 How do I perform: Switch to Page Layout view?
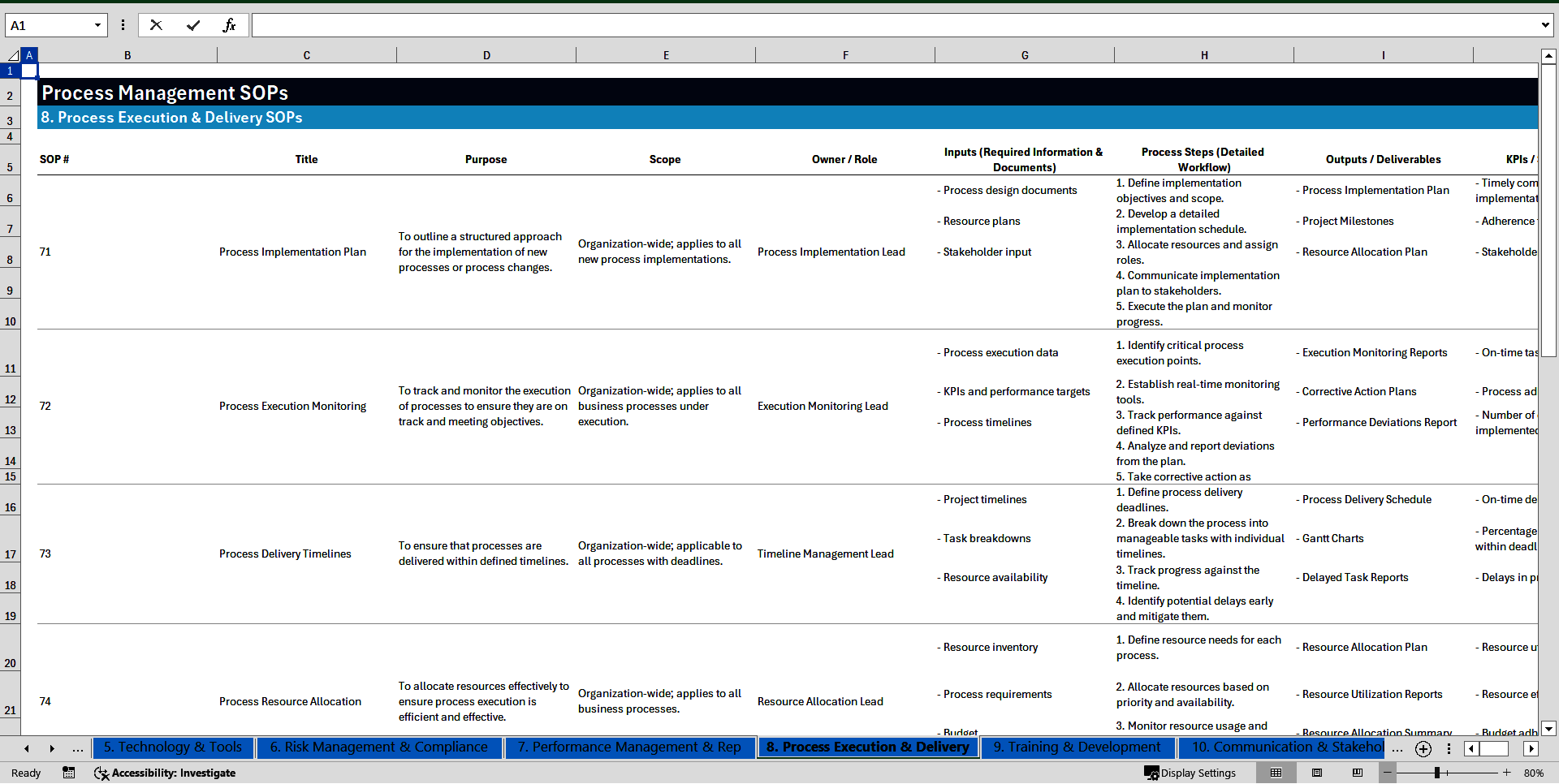tap(1317, 773)
